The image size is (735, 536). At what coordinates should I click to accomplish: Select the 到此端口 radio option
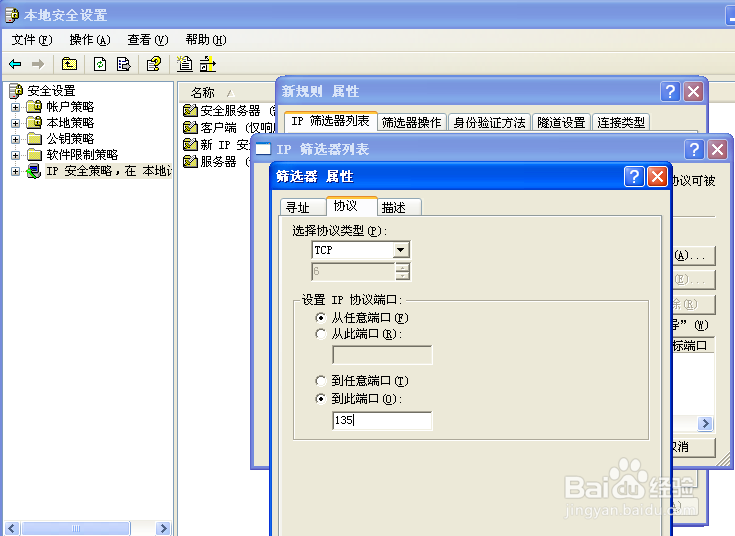point(321,399)
